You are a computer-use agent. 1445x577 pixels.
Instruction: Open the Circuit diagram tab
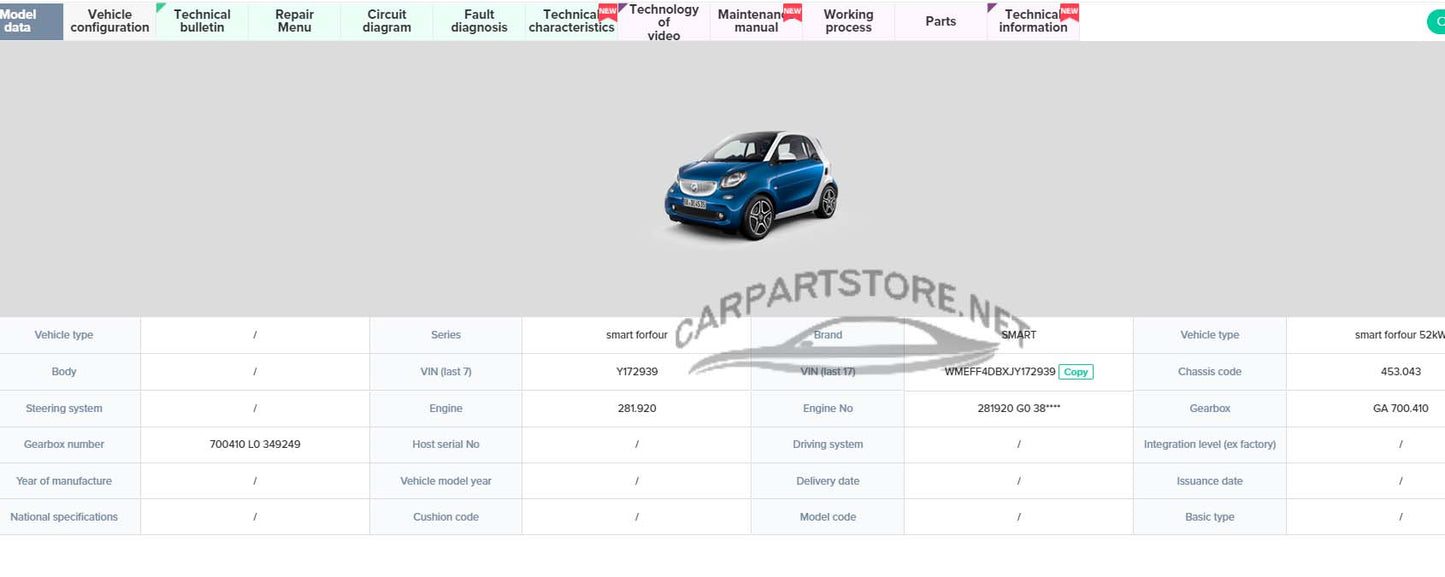(x=387, y=21)
